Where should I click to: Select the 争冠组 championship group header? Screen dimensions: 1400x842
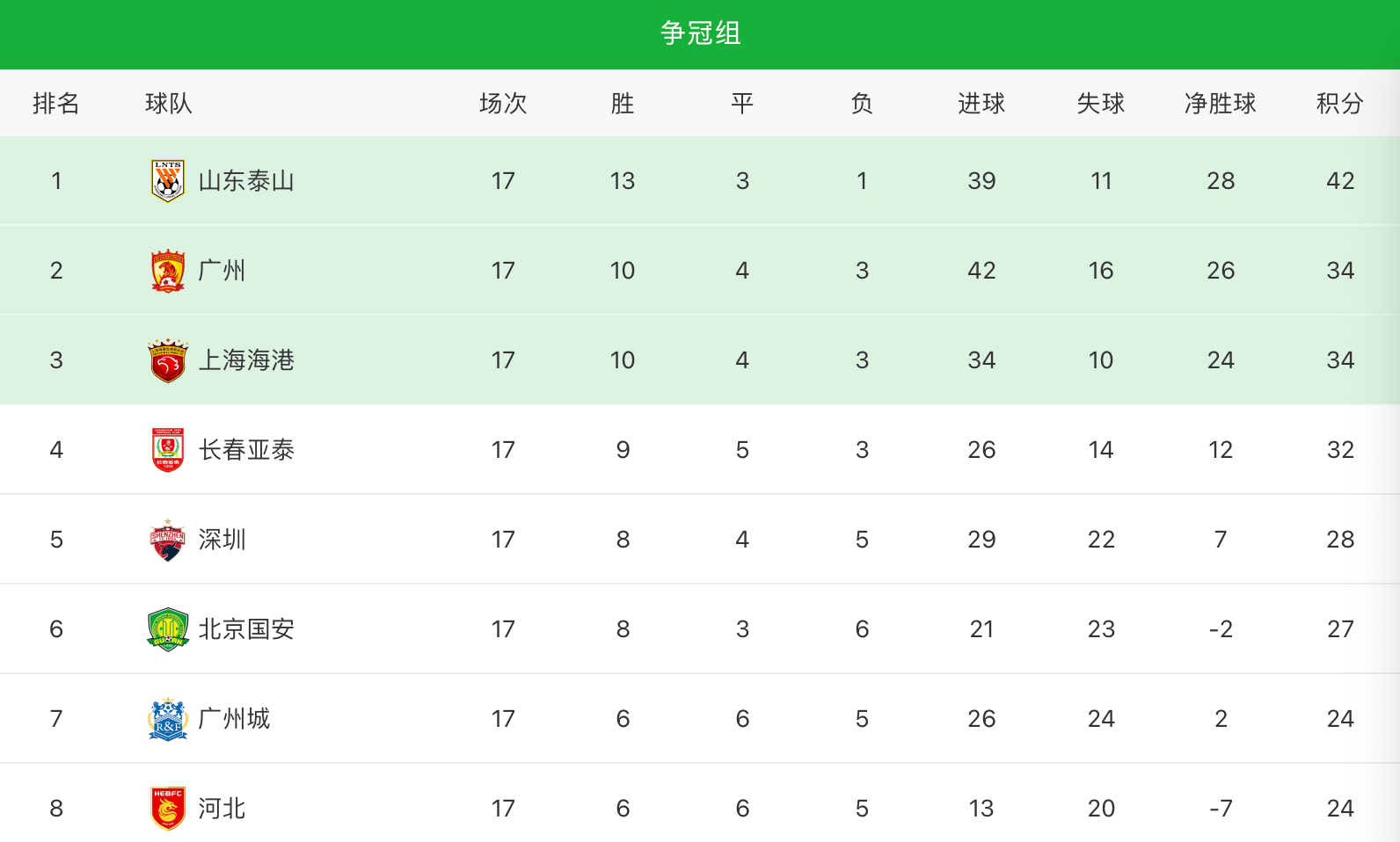point(700,33)
